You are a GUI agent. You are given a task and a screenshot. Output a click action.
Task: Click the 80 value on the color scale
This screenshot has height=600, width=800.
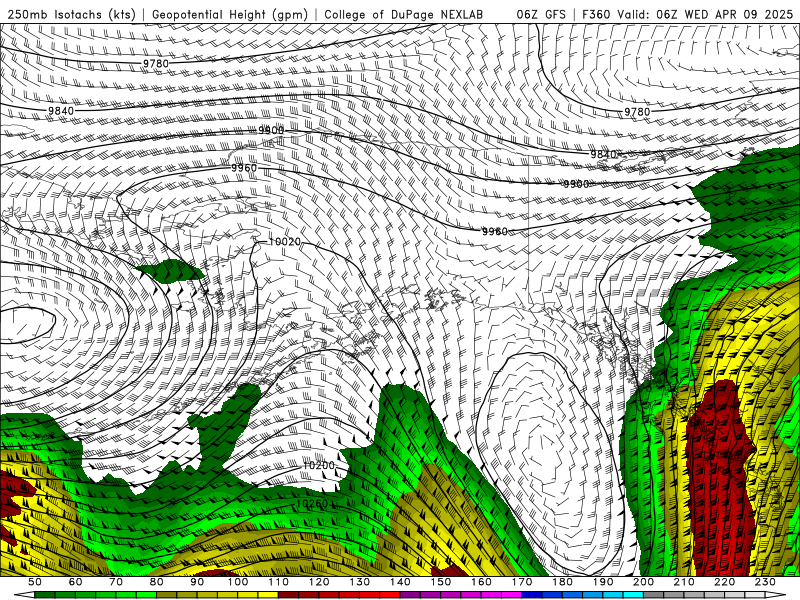157,582
